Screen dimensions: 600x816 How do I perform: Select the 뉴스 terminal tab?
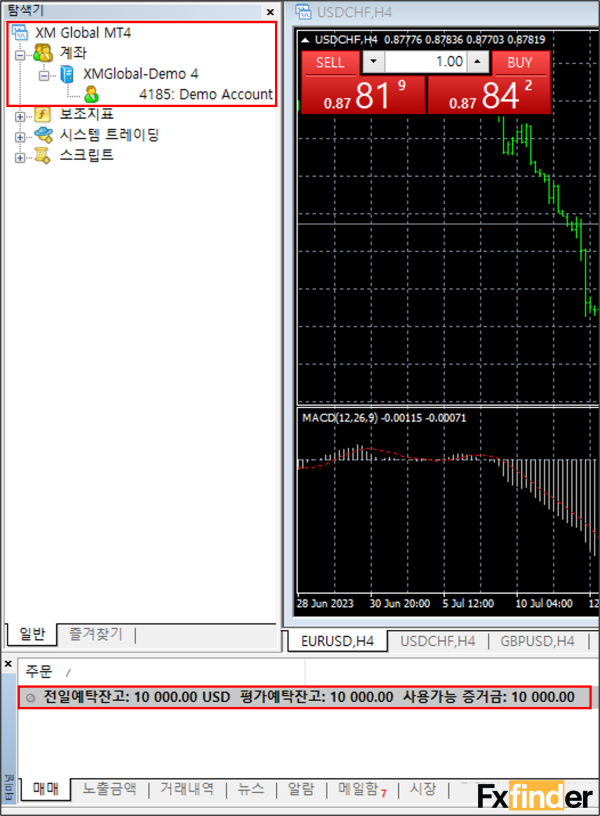[x=251, y=789]
